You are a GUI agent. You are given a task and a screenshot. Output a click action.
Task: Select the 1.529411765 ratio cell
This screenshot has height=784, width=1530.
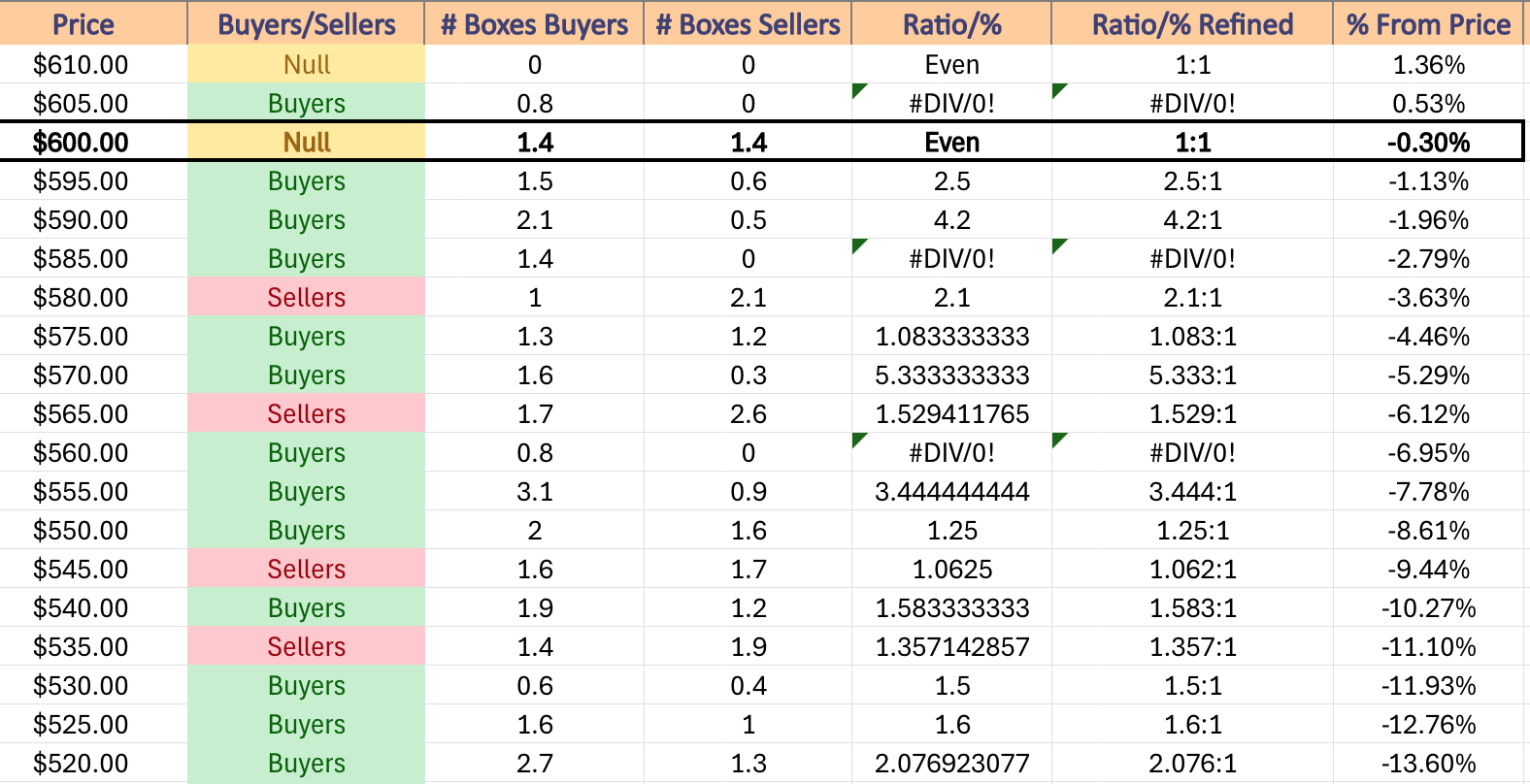click(x=951, y=413)
